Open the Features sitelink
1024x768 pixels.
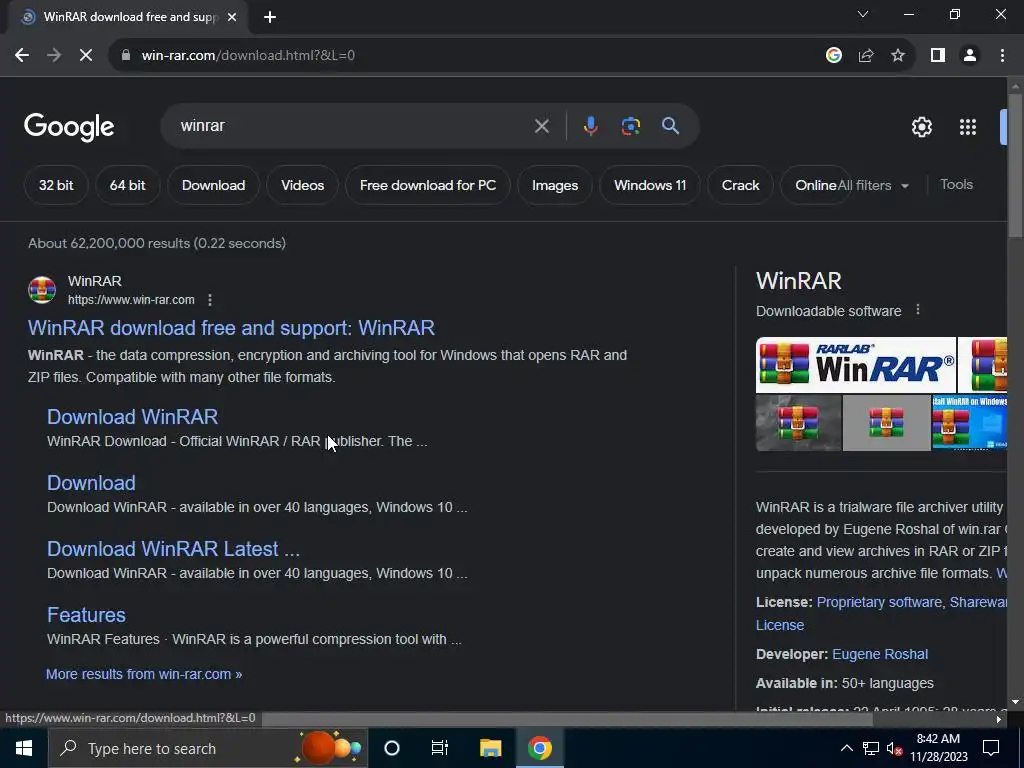[86, 615]
